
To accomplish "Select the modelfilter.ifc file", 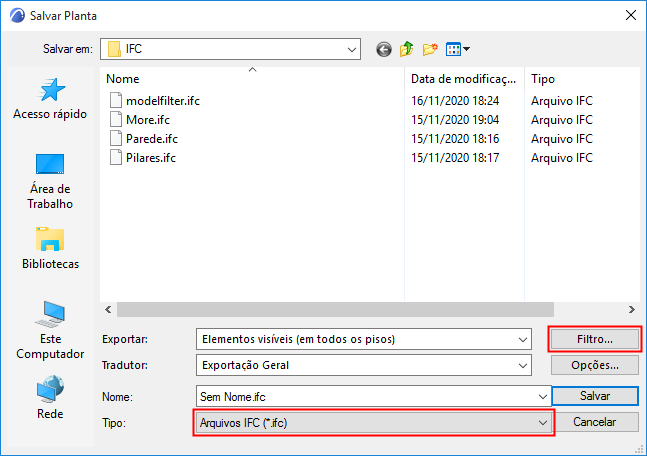I will pyautogui.click(x=163, y=101).
